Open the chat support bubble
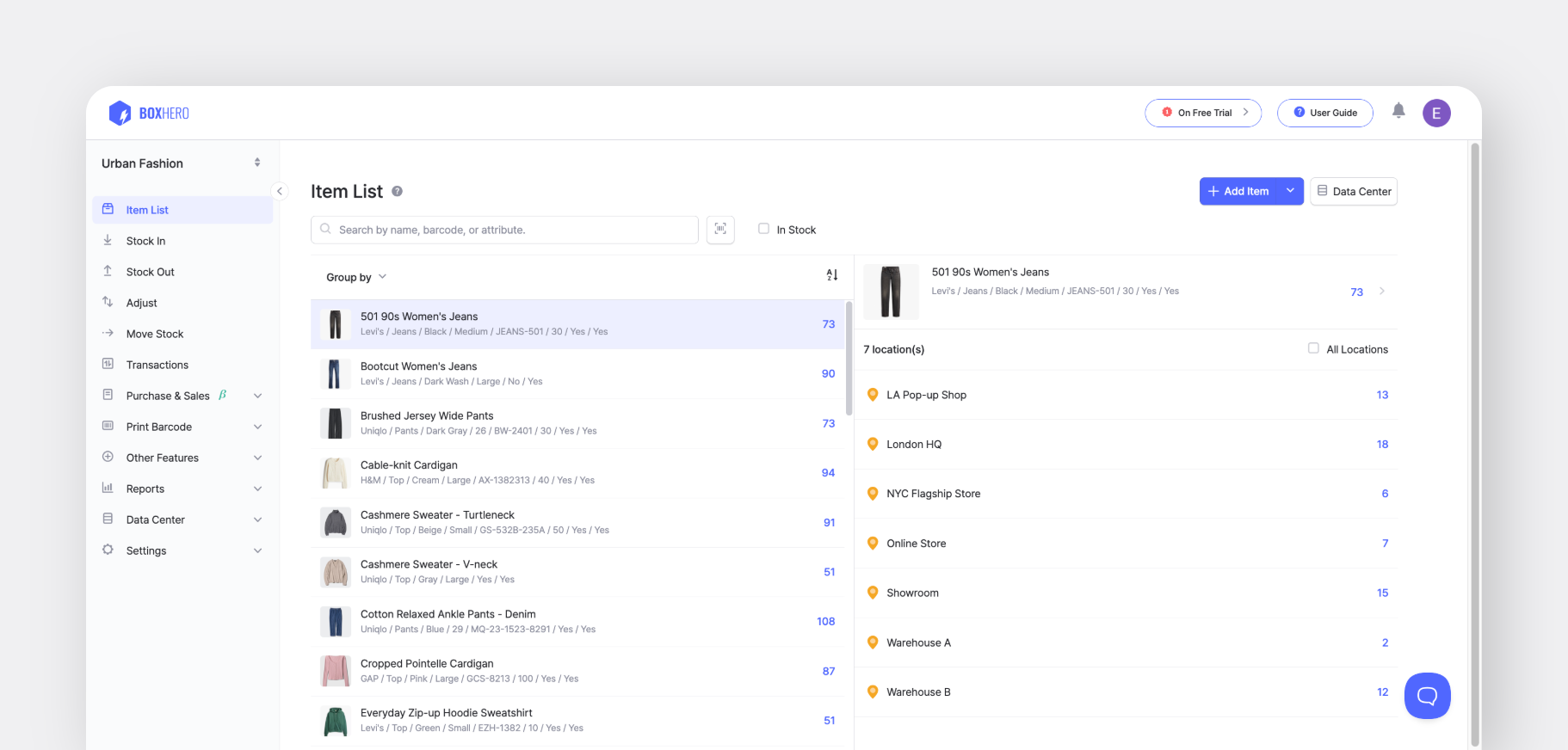Viewport: 1568px width, 750px height. [1427, 696]
